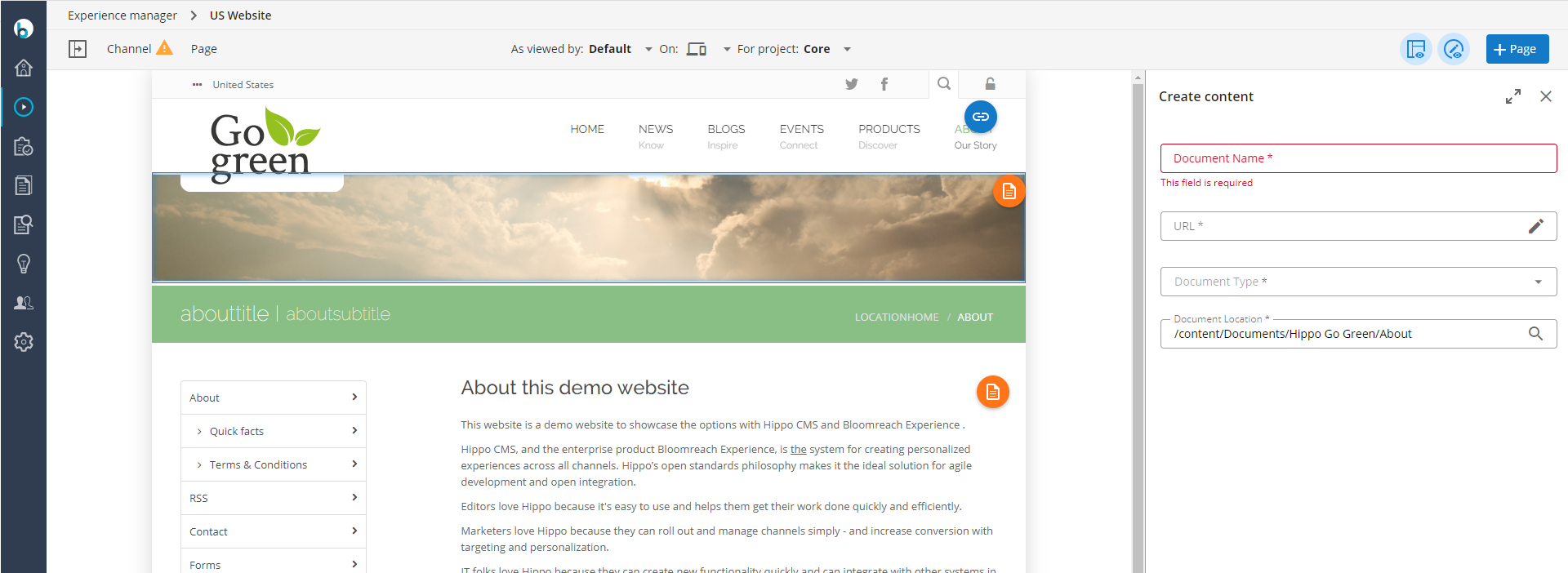Click the blue link icon over menu

click(x=980, y=117)
